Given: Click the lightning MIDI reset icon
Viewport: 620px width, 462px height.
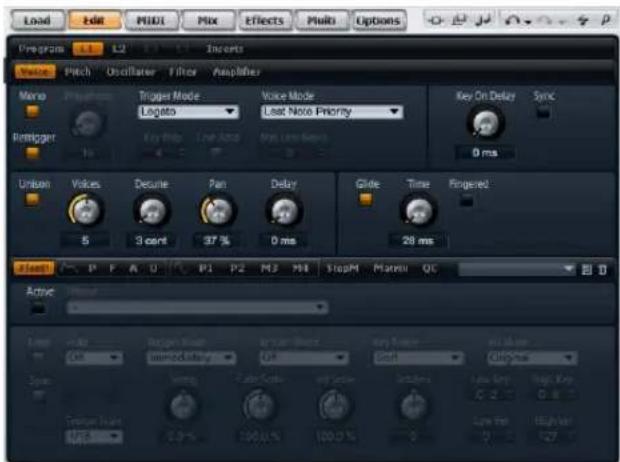Looking at the screenshot, I should 583,20.
